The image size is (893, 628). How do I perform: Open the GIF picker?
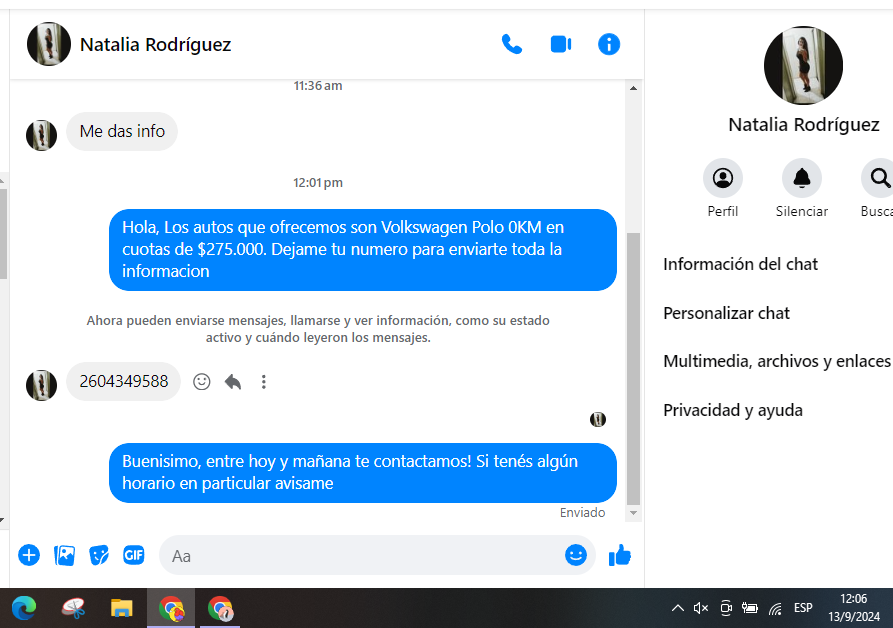134,555
